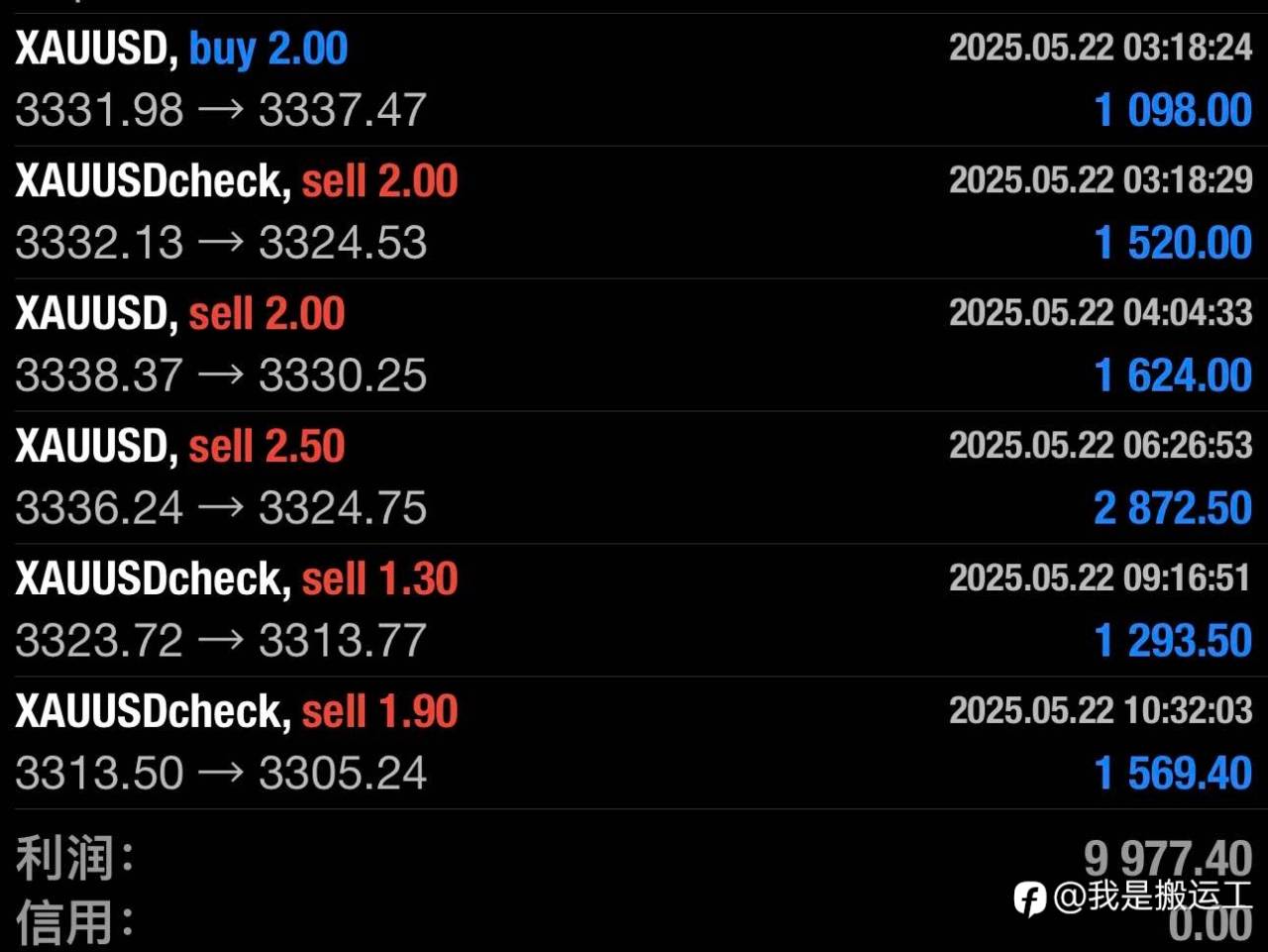
Task: Select the XAUUSDcheck sell 2.00 trade entry
Action: point(634,212)
